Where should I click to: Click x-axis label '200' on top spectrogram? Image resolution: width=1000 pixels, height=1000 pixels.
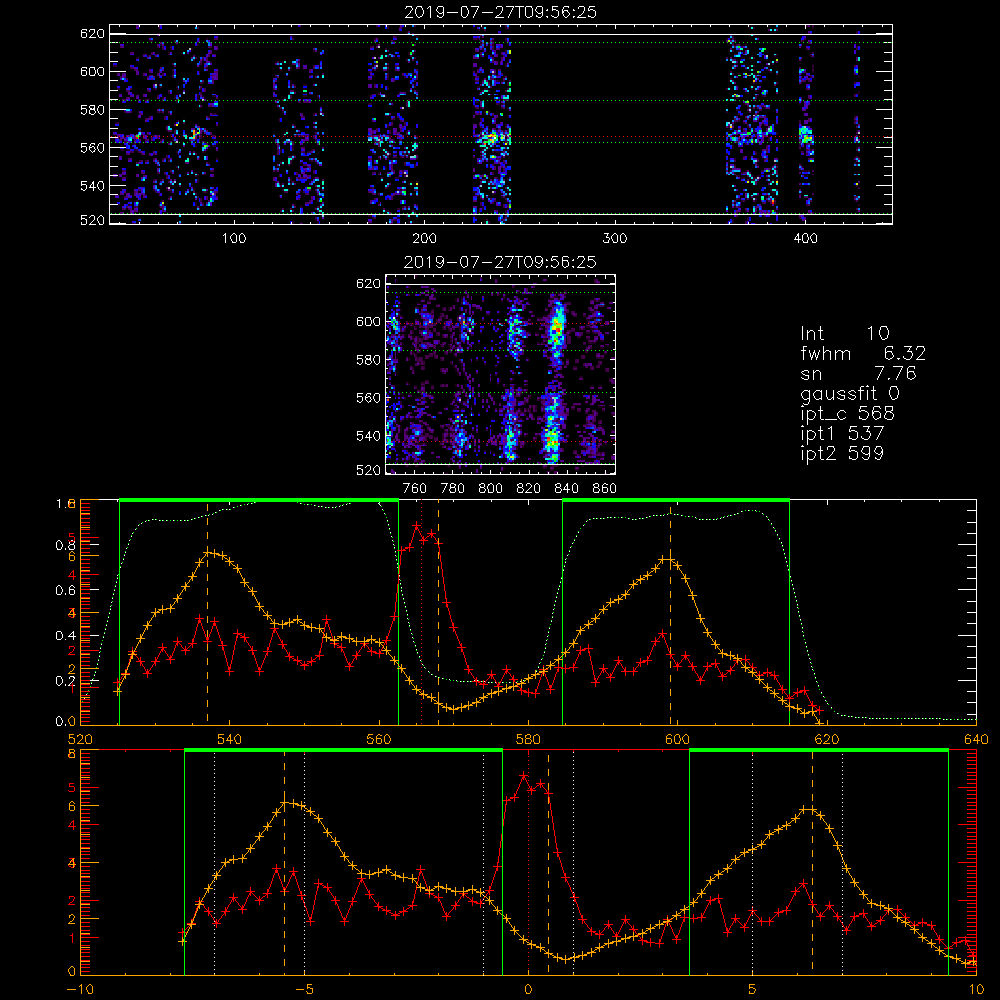(x=424, y=239)
